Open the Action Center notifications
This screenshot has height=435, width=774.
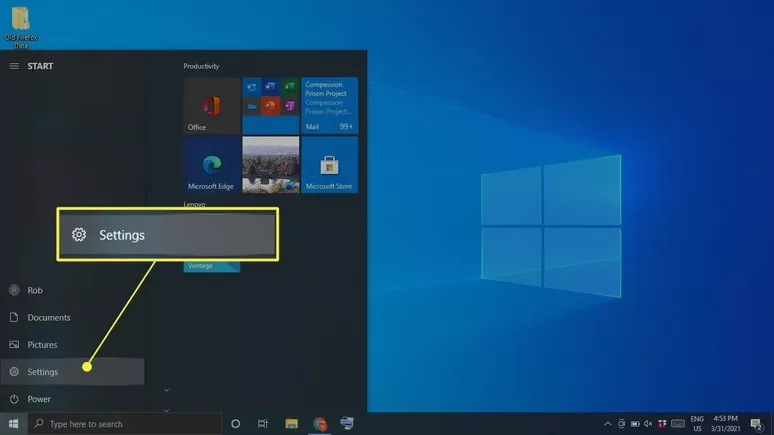[756, 424]
